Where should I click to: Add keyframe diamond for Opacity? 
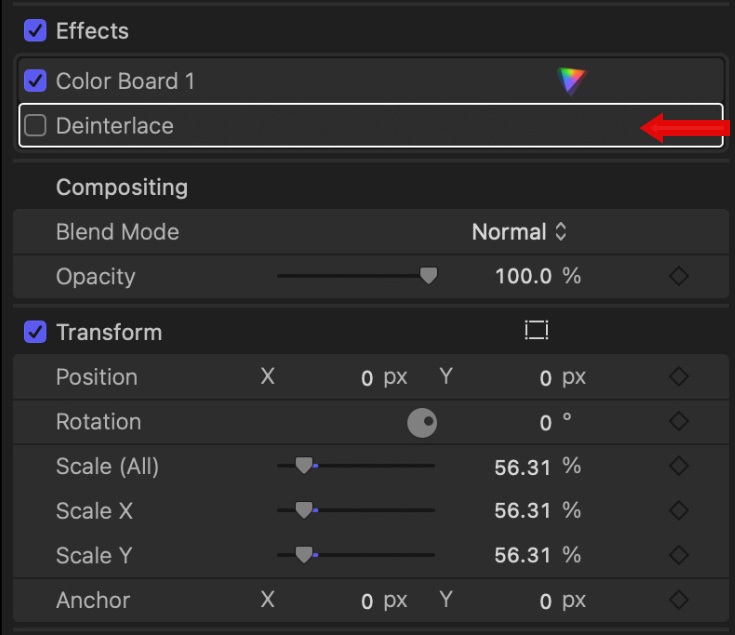click(679, 276)
